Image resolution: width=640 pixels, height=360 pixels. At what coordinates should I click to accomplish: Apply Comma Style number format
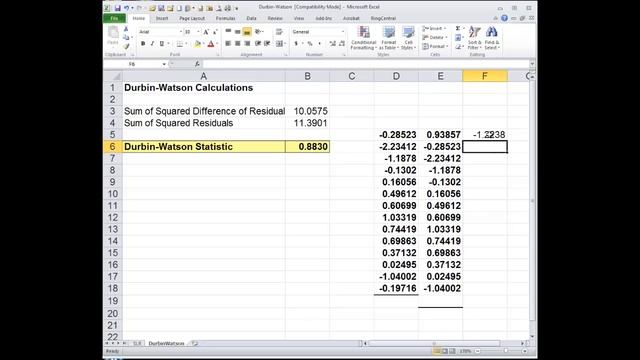(x=319, y=44)
